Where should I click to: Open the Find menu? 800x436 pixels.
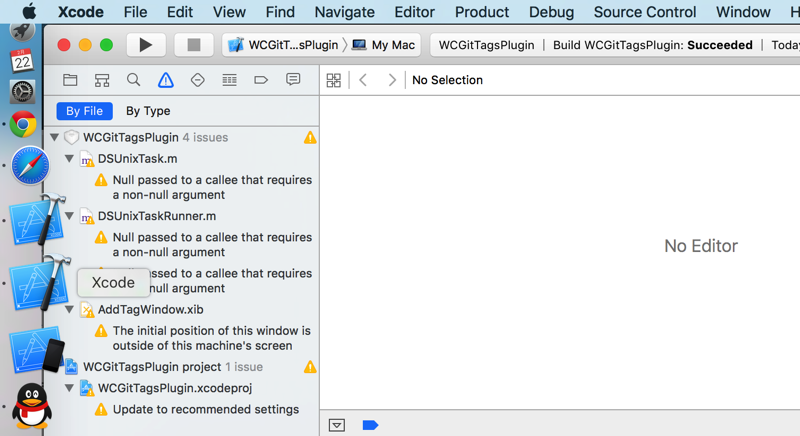[x=280, y=12]
